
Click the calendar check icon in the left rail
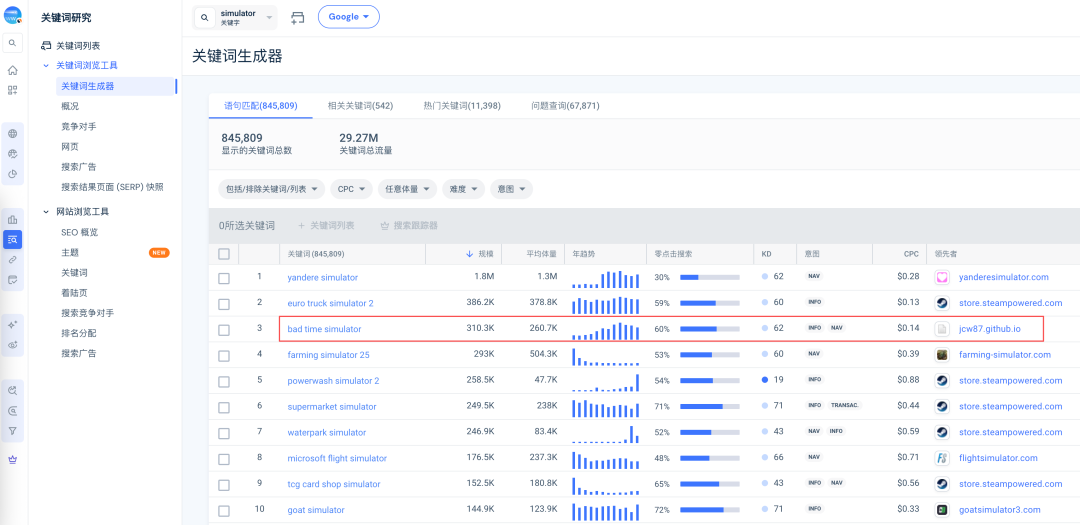(12, 280)
